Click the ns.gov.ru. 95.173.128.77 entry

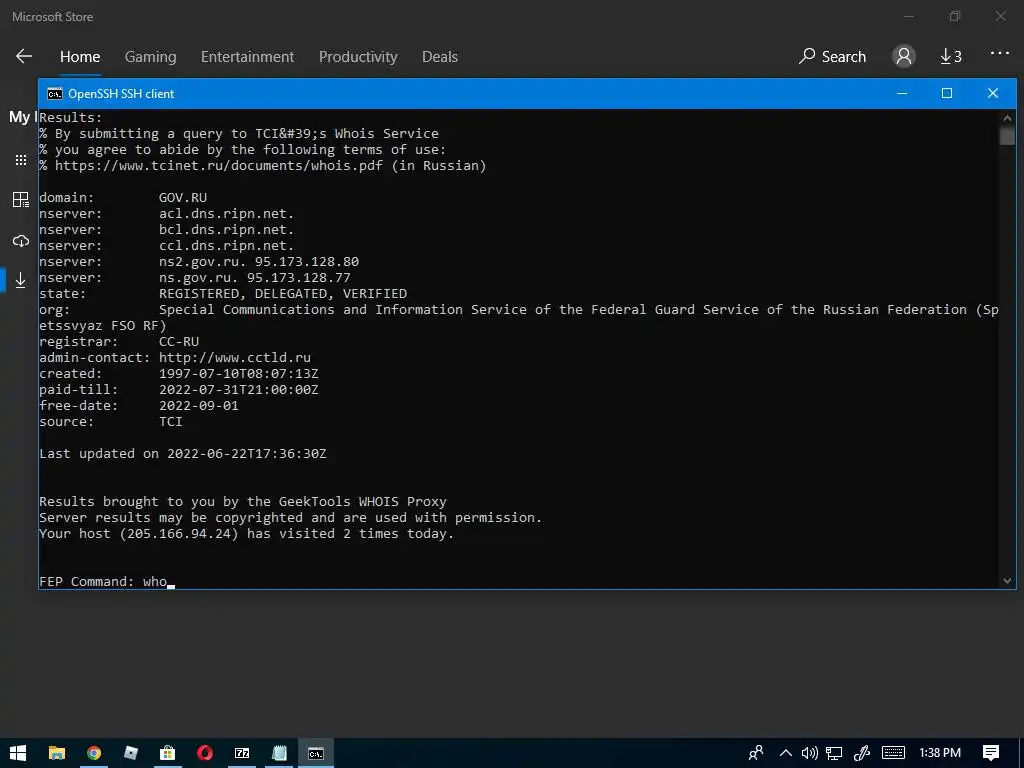click(255, 278)
